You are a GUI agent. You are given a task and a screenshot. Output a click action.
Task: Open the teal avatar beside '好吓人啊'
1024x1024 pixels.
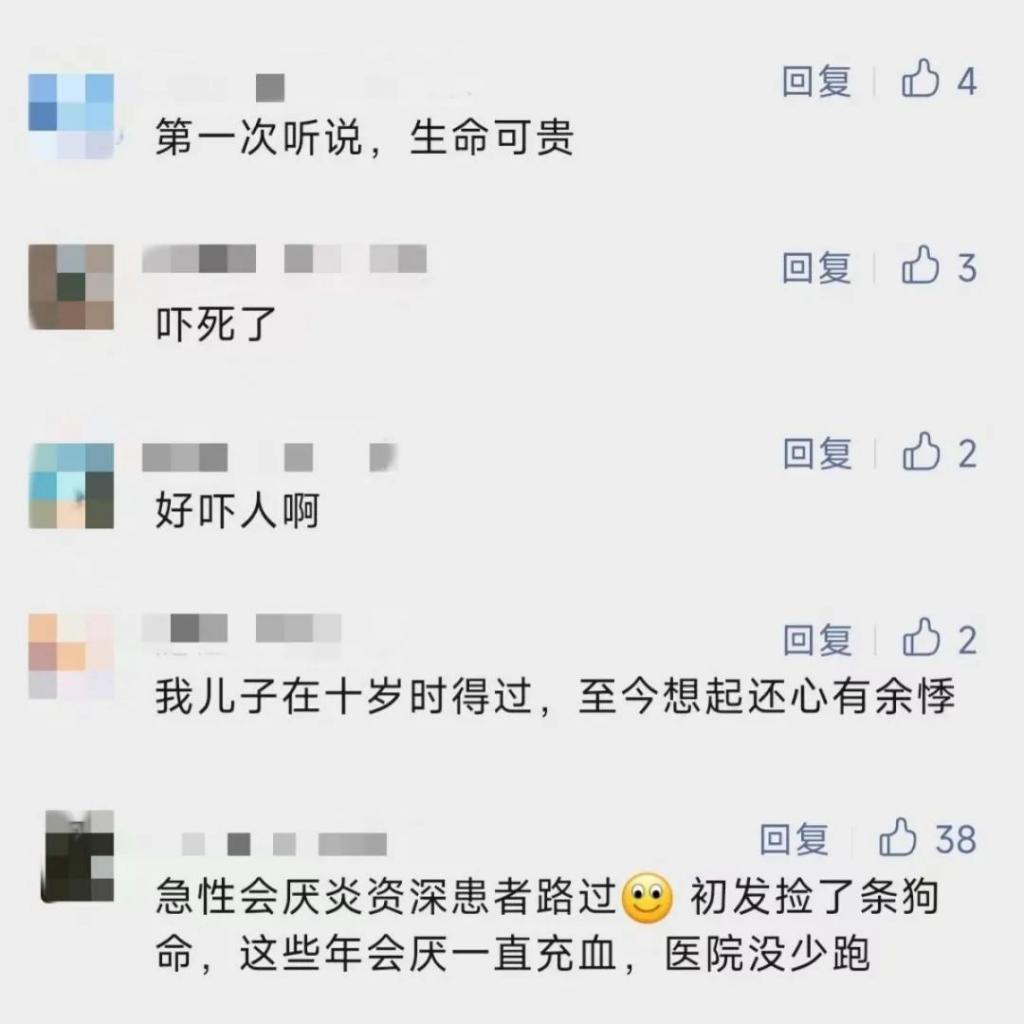pyautogui.click(x=71, y=485)
